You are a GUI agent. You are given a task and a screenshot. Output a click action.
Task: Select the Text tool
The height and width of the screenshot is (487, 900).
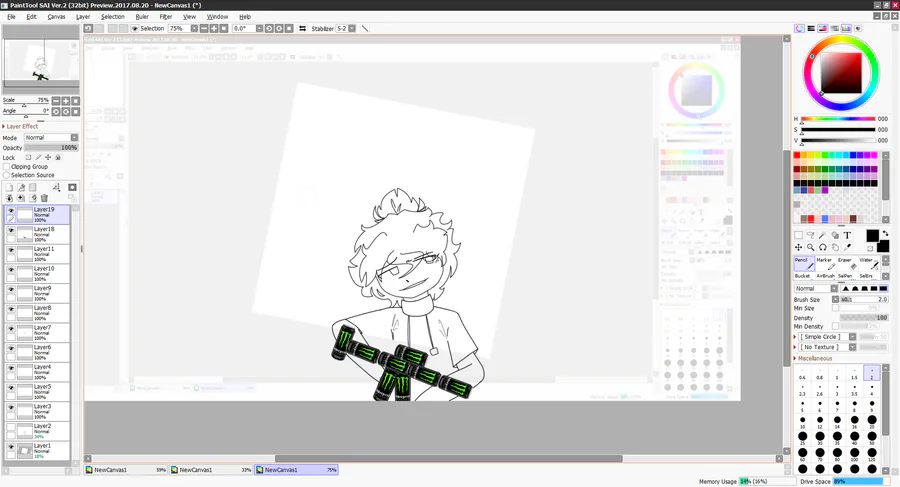click(847, 235)
